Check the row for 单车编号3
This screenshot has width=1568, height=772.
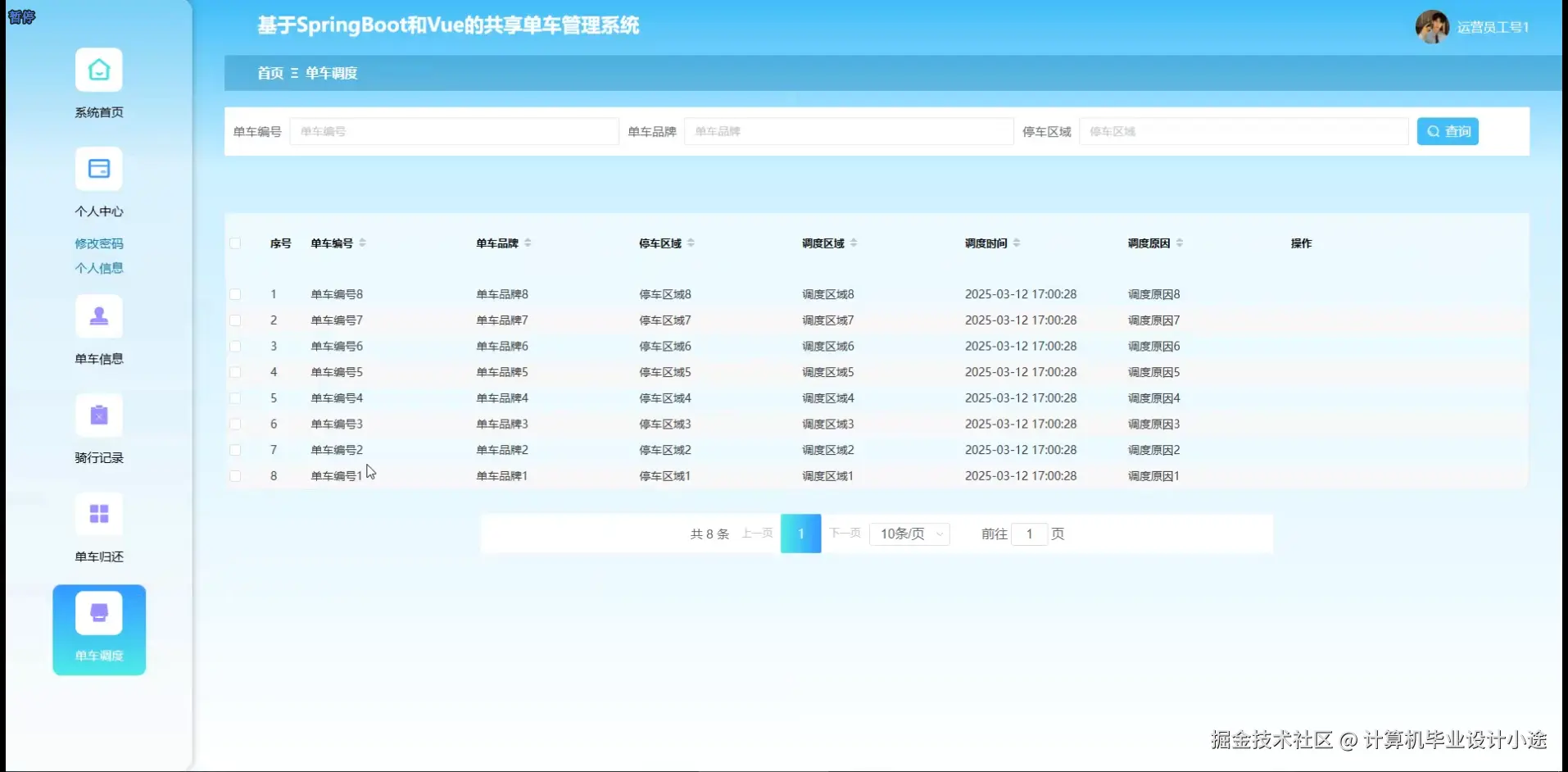point(235,424)
